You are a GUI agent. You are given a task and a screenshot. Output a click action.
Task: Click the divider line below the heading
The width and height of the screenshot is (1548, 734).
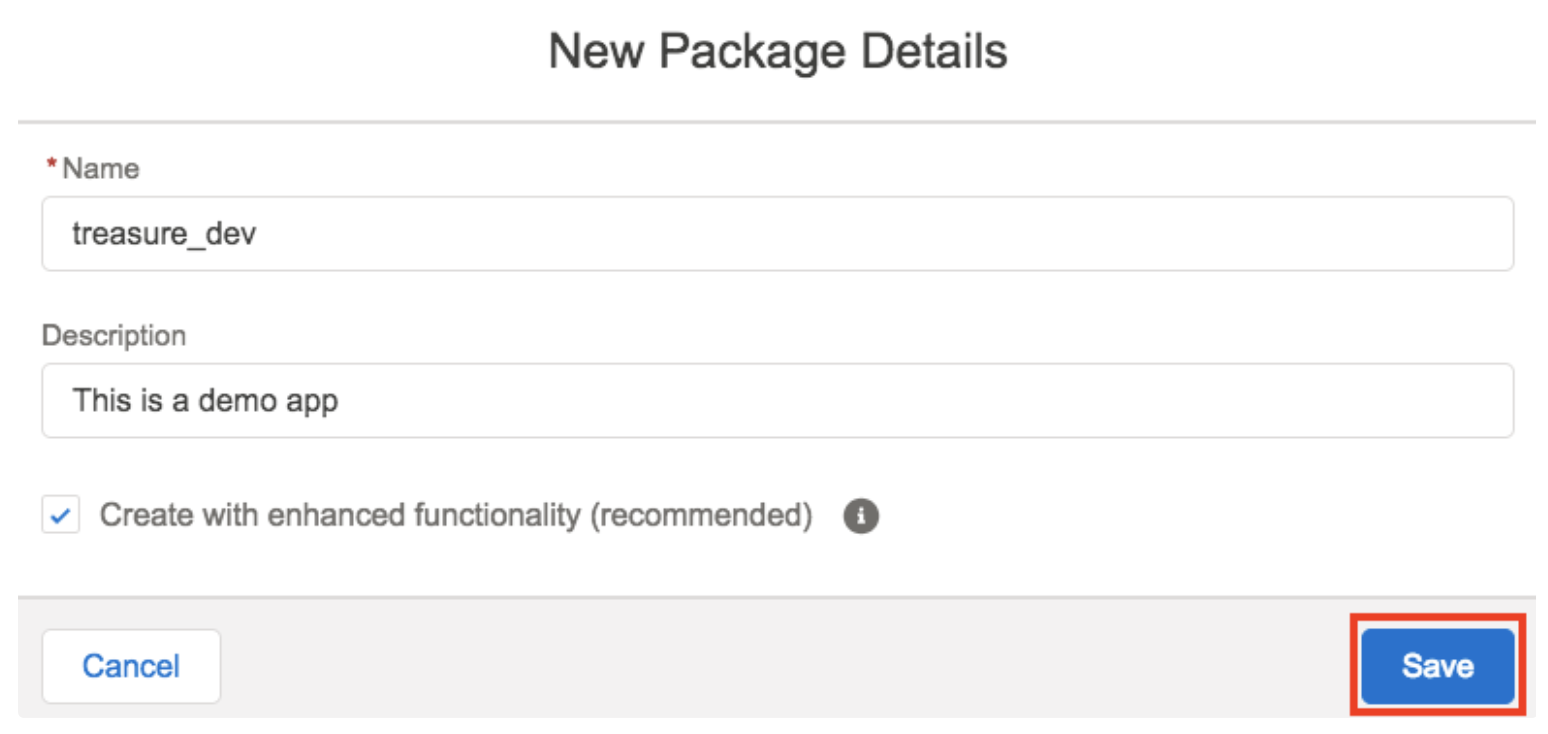(777, 123)
